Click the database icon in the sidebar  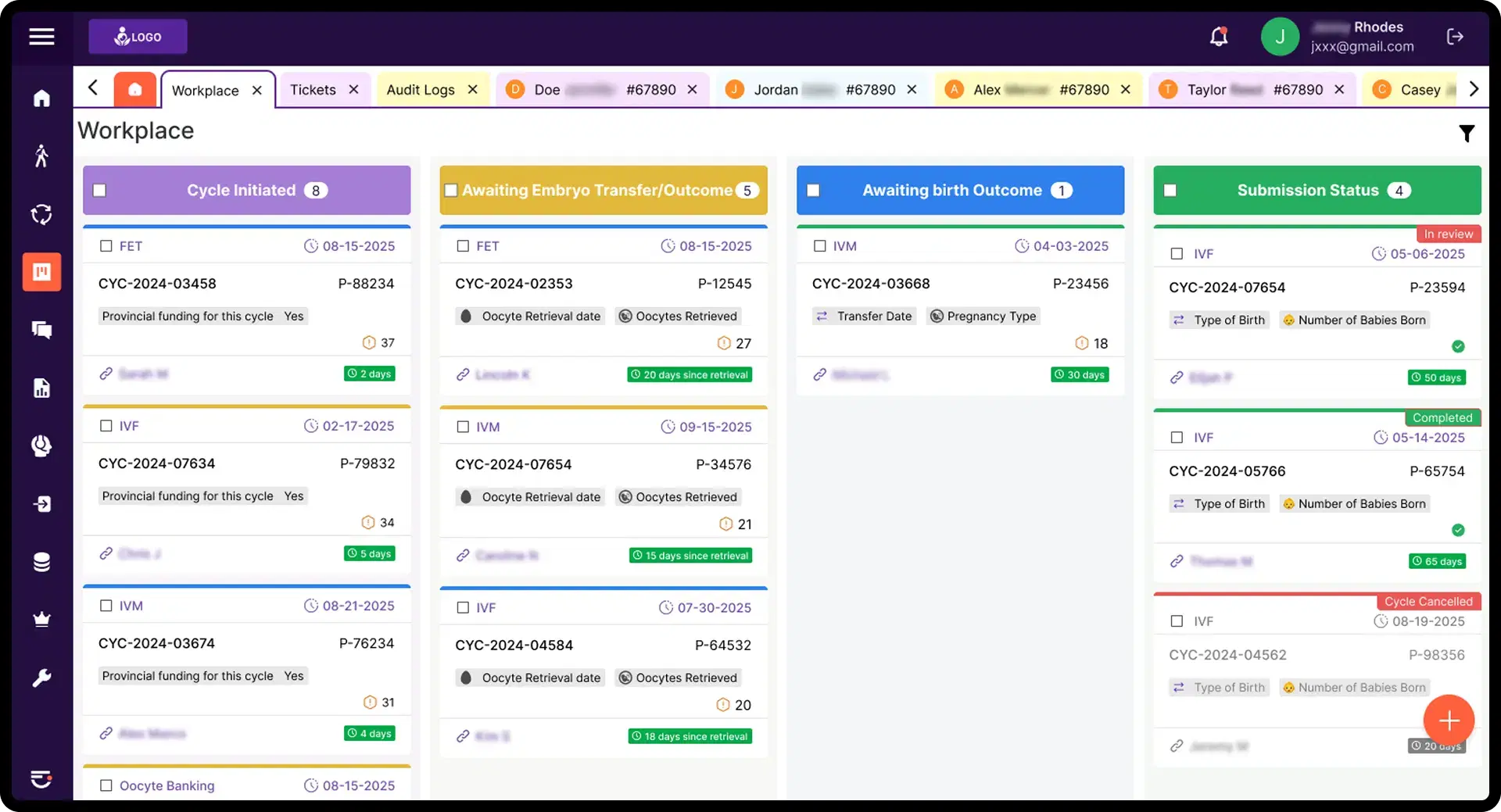coord(41,562)
